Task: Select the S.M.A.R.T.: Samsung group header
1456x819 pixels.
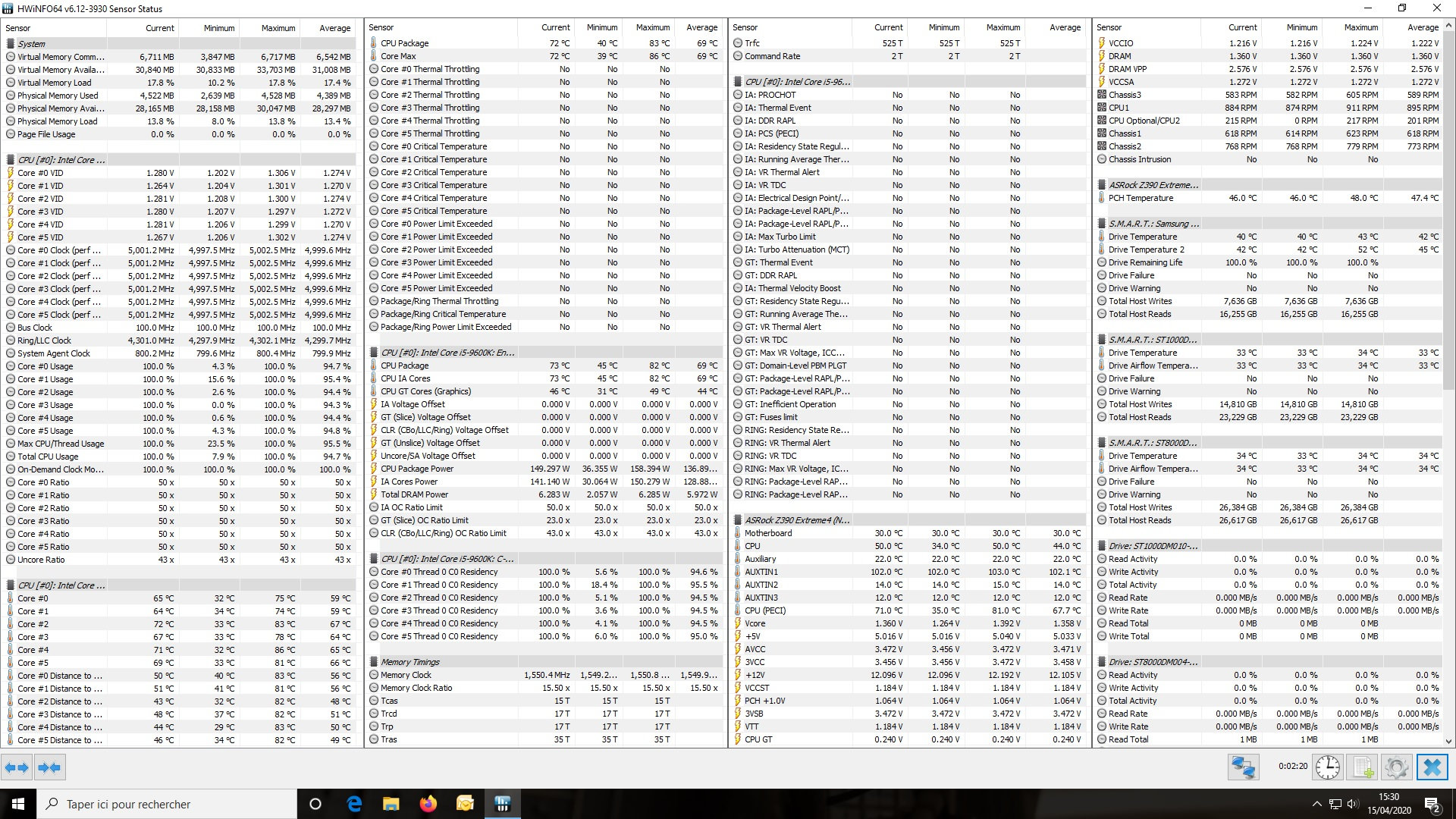Action: (x=1153, y=224)
